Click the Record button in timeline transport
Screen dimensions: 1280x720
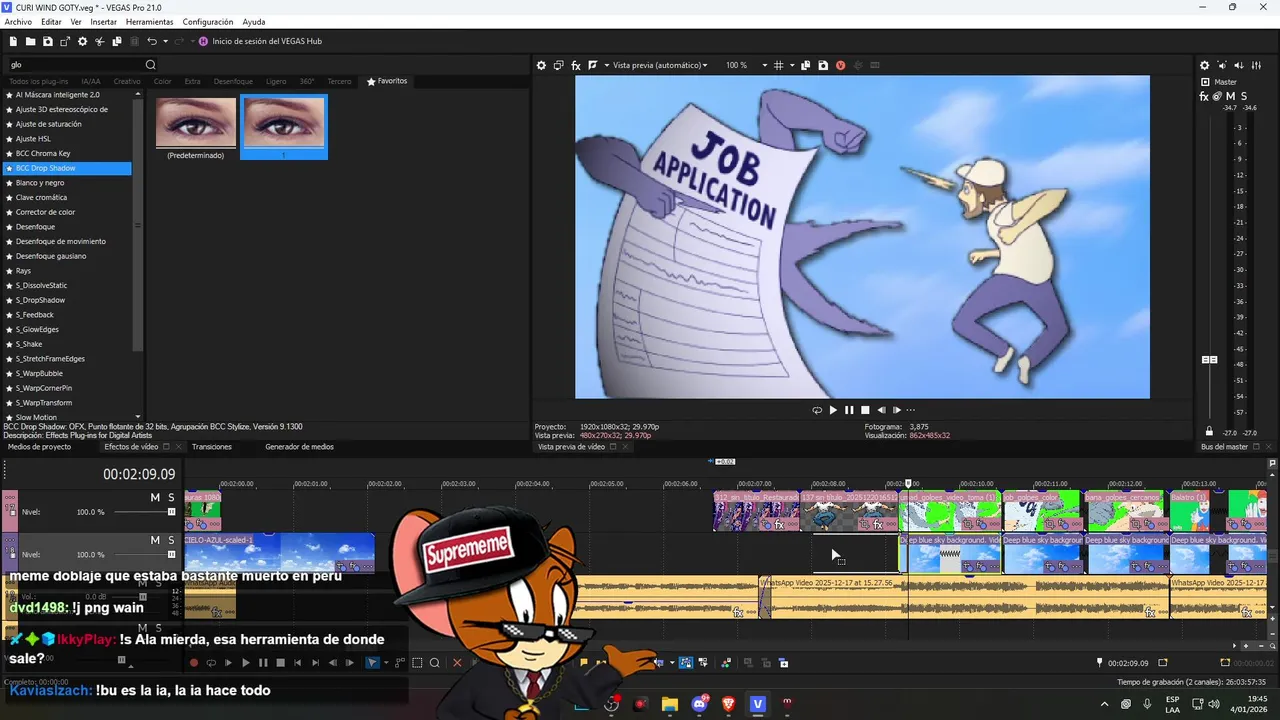(194, 662)
